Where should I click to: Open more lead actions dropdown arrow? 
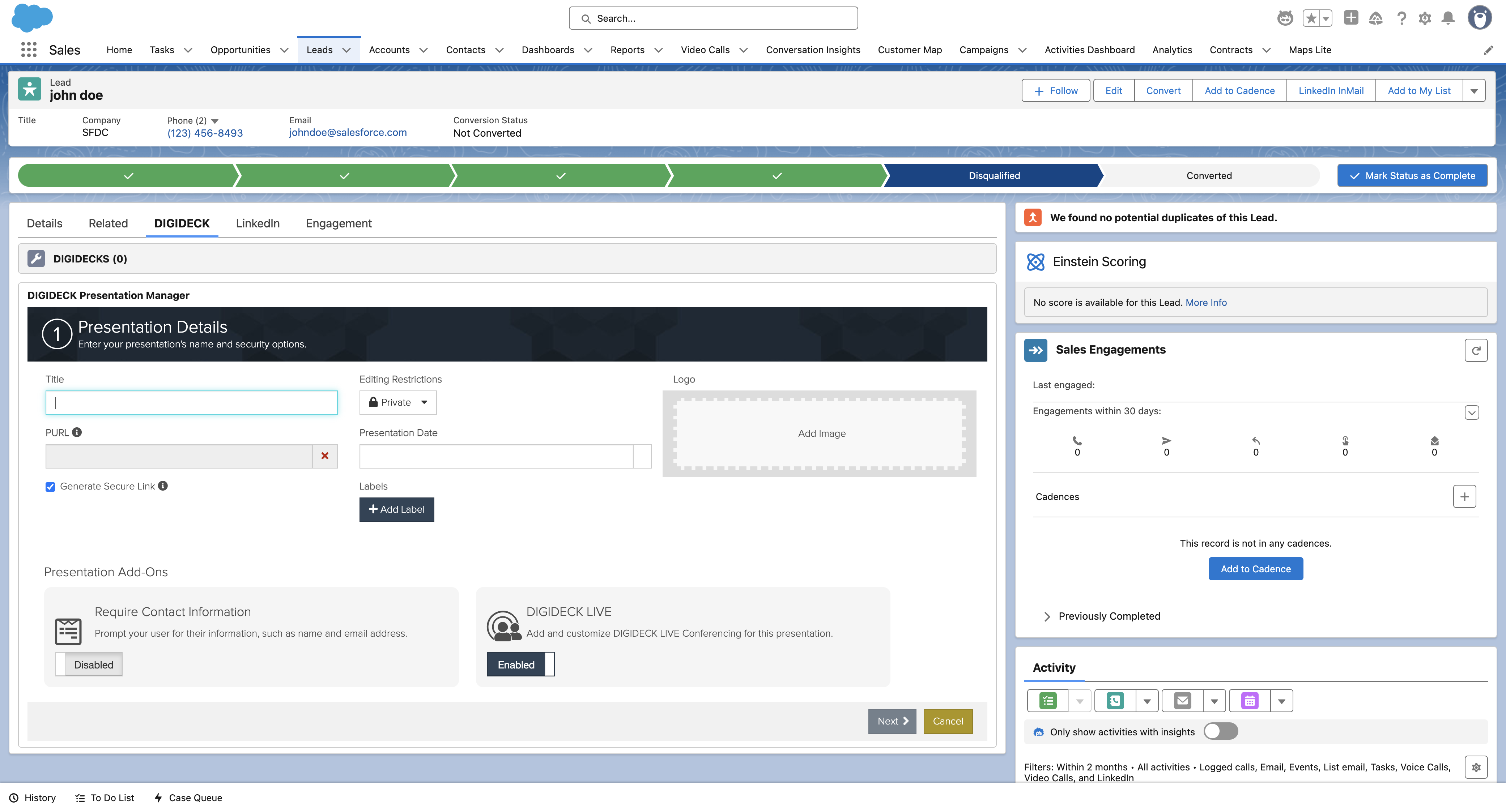coord(1474,91)
